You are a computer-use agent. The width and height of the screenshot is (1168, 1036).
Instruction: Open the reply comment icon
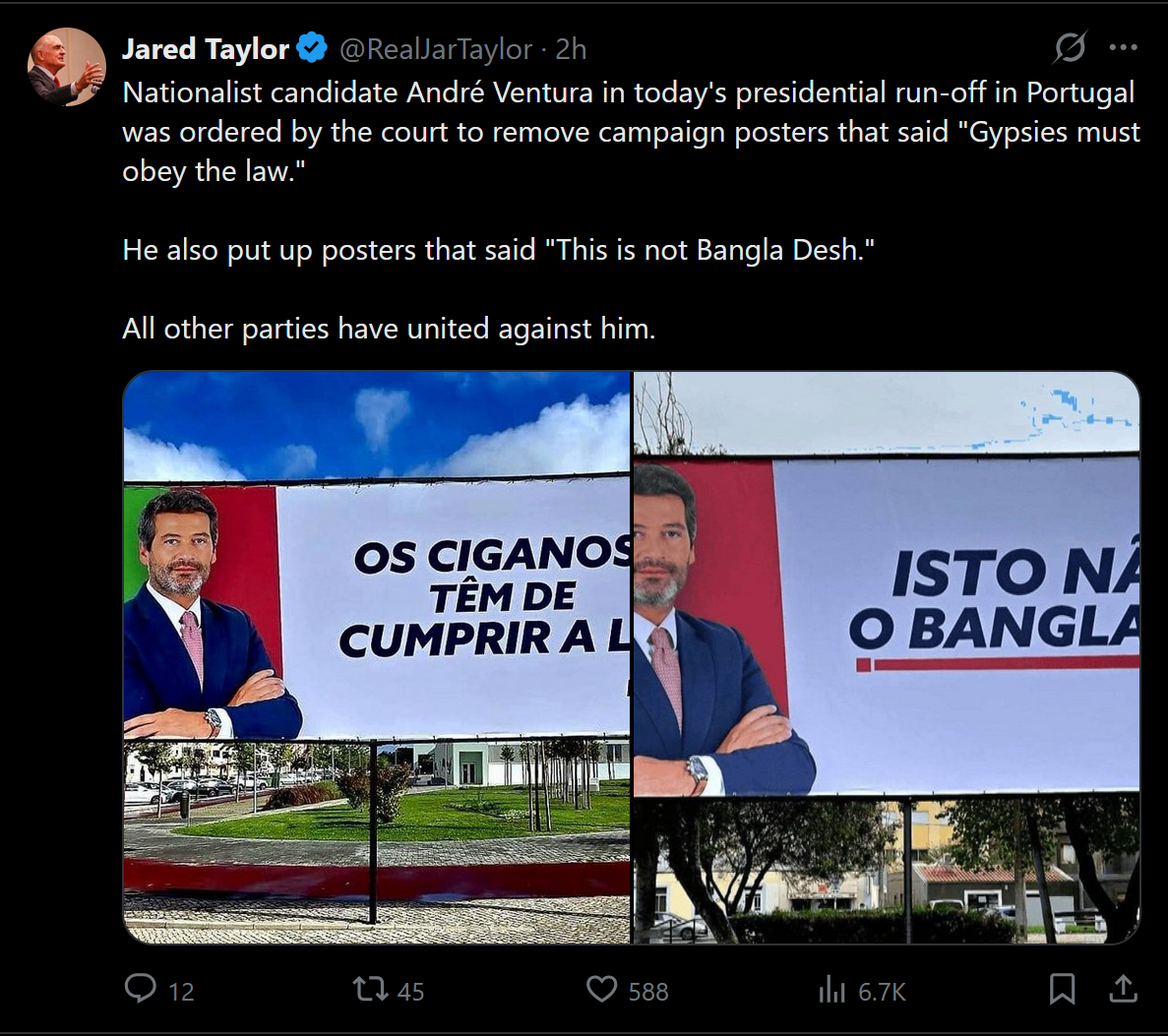(140, 989)
